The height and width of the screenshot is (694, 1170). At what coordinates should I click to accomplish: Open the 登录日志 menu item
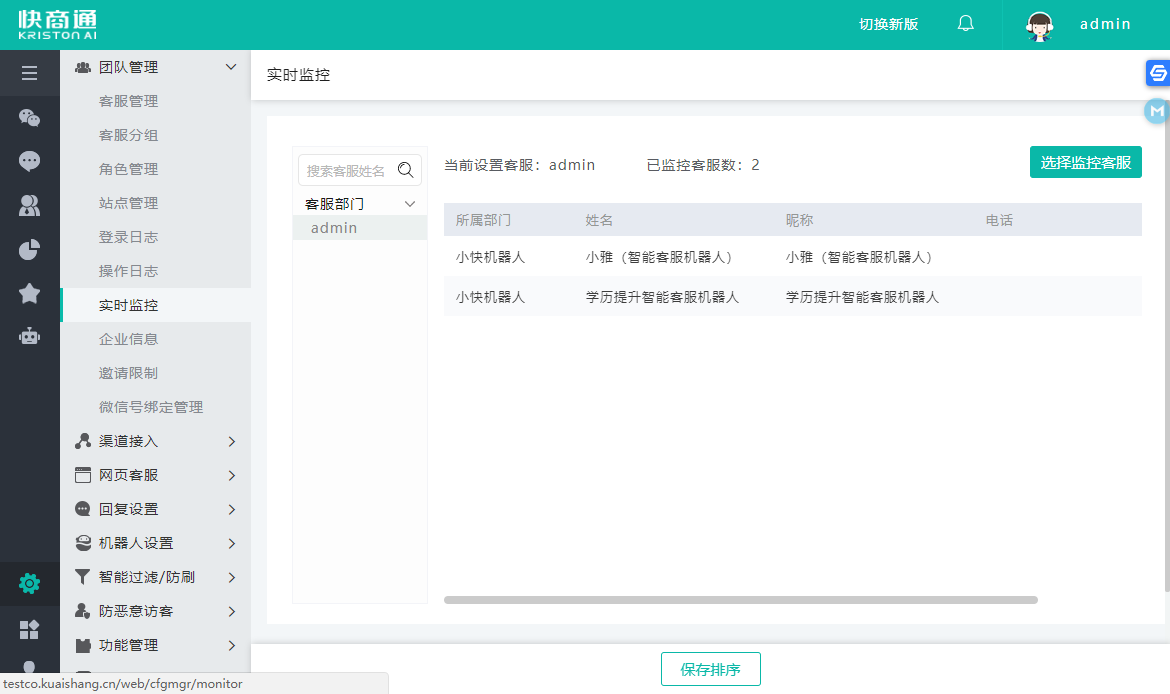coord(128,237)
